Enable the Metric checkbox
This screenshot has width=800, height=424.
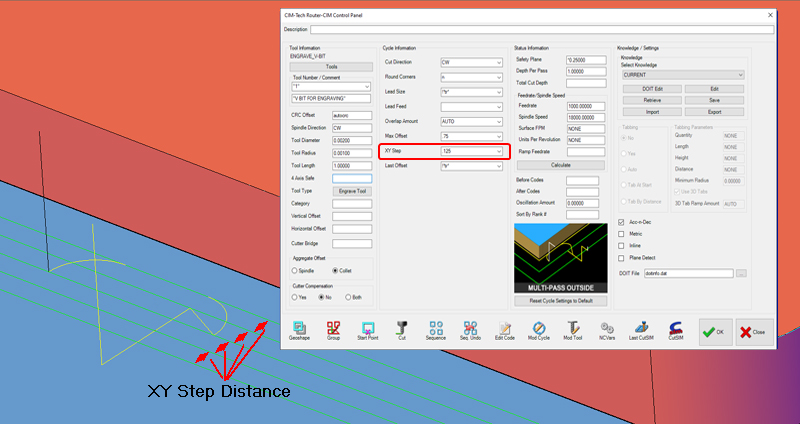(x=622, y=234)
